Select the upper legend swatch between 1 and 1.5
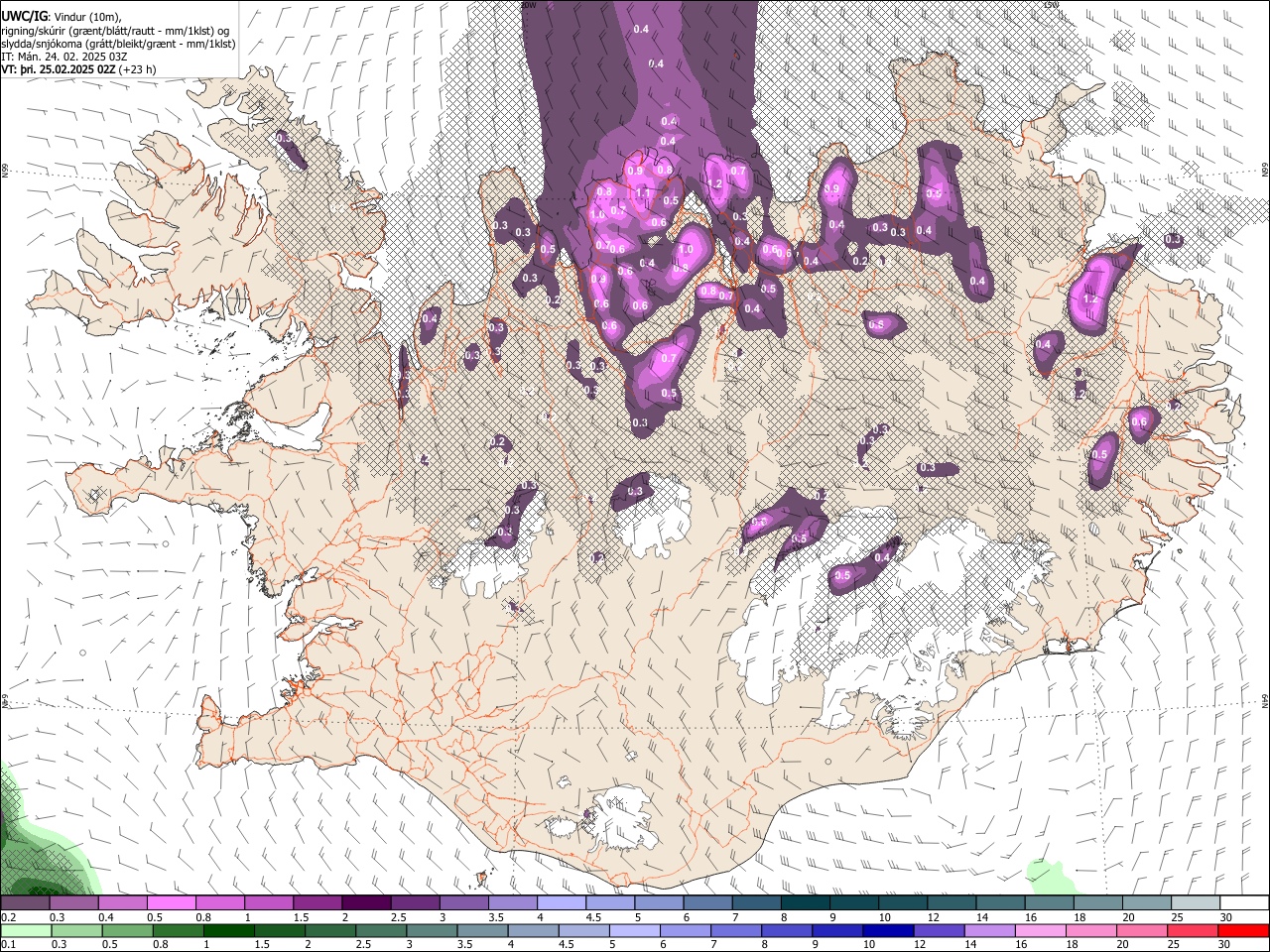 pos(268,902)
